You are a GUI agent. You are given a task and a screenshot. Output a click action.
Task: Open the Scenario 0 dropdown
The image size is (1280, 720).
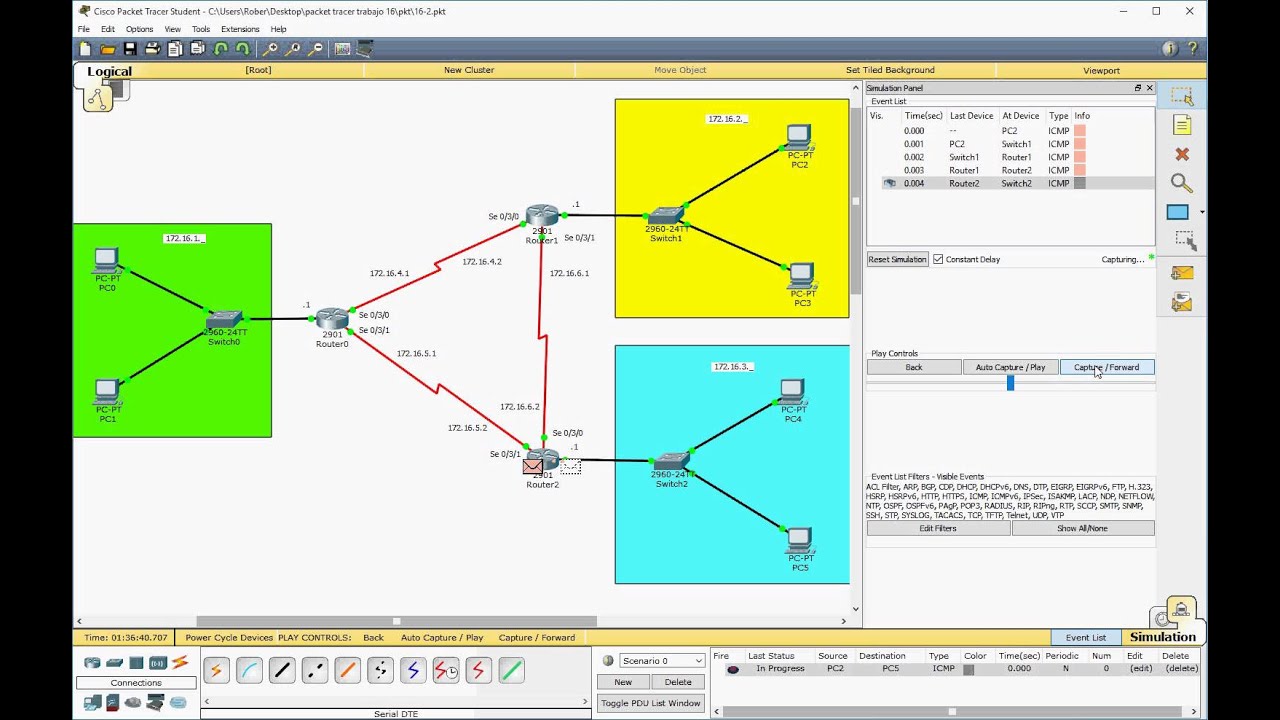point(663,661)
